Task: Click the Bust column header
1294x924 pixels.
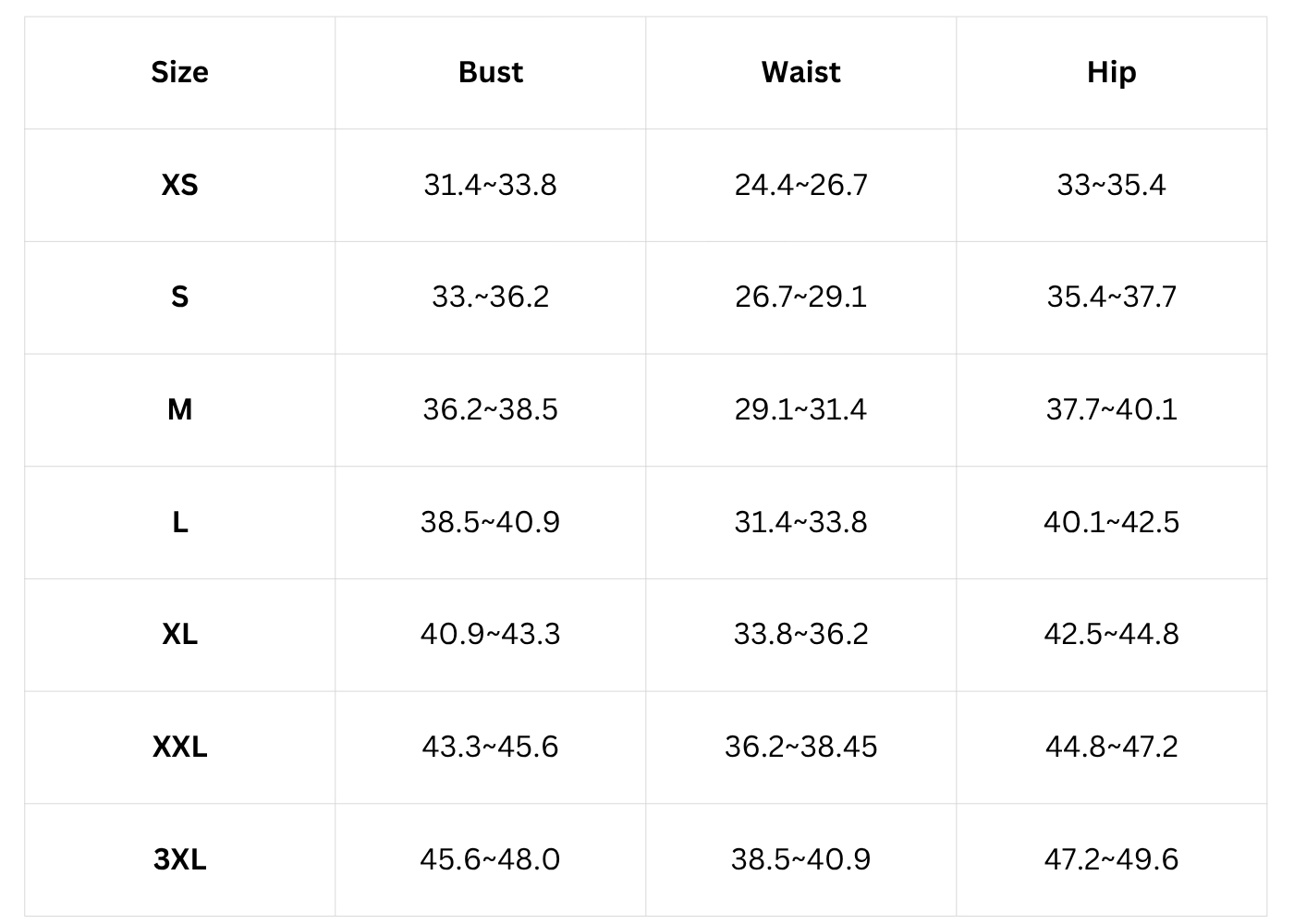Action: pyautogui.click(x=490, y=72)
